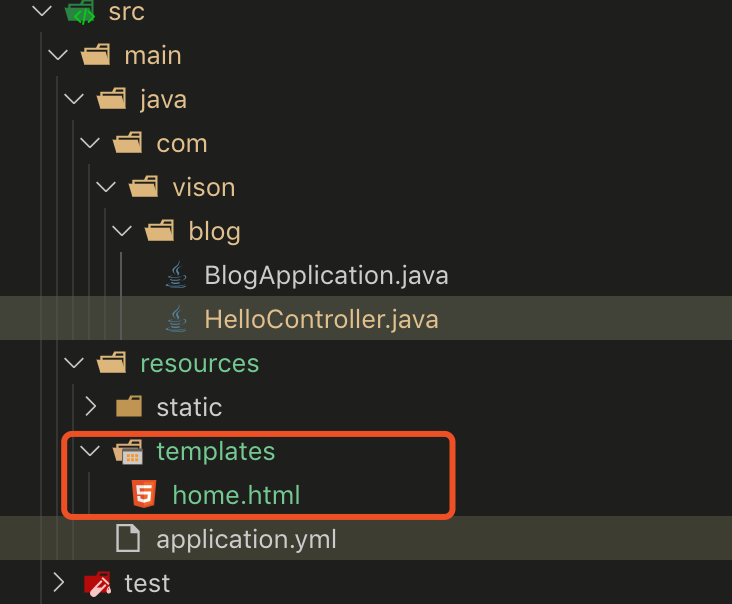
Task: Click the templates folder icon
Action: [x=129, y=451]
